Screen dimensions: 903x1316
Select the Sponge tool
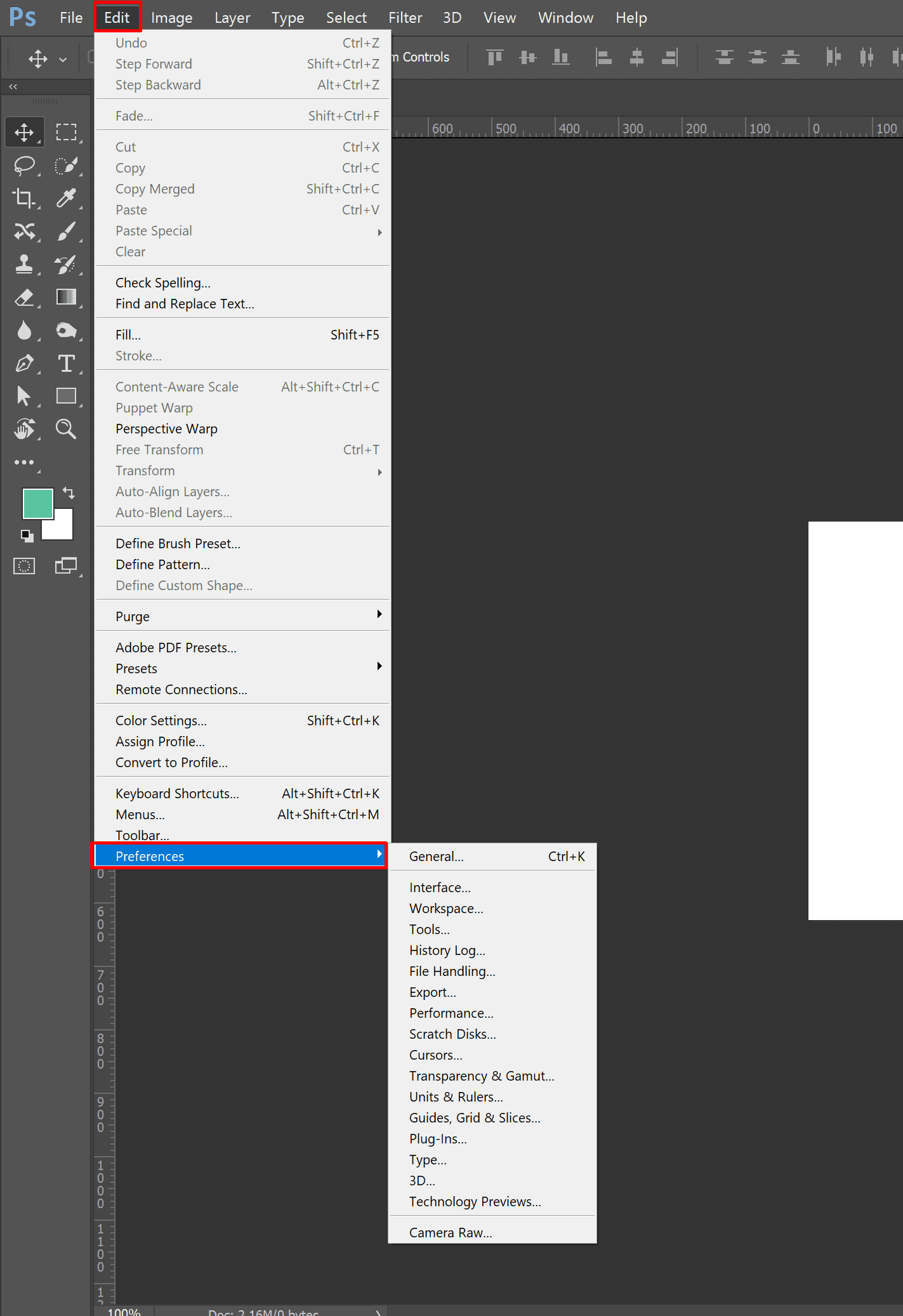66,331
